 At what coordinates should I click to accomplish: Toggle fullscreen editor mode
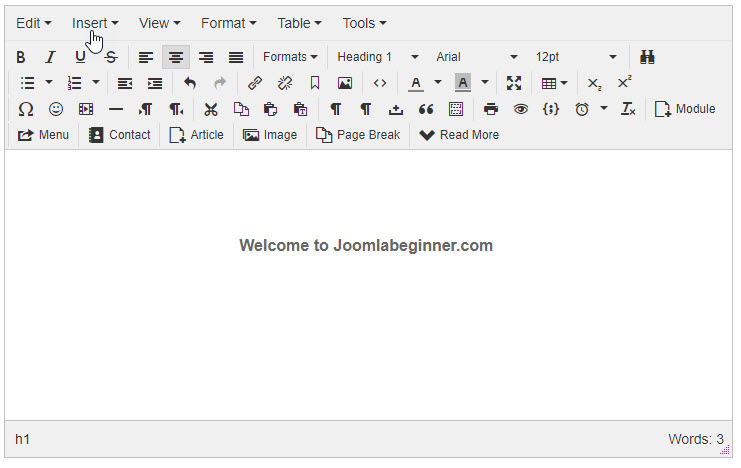(514, 83)
